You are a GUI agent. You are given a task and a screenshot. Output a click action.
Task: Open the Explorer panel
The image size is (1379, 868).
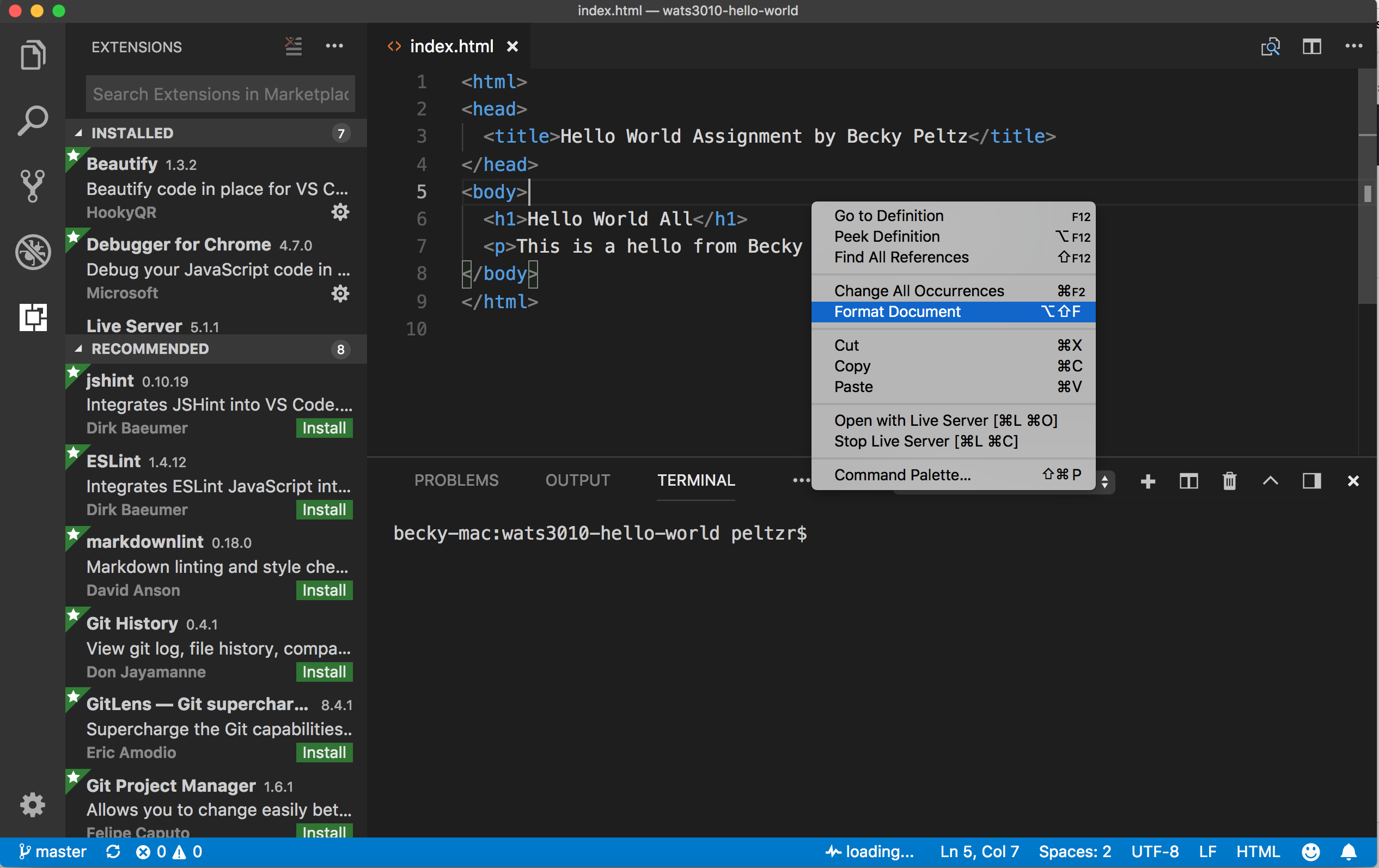point(33,54)
